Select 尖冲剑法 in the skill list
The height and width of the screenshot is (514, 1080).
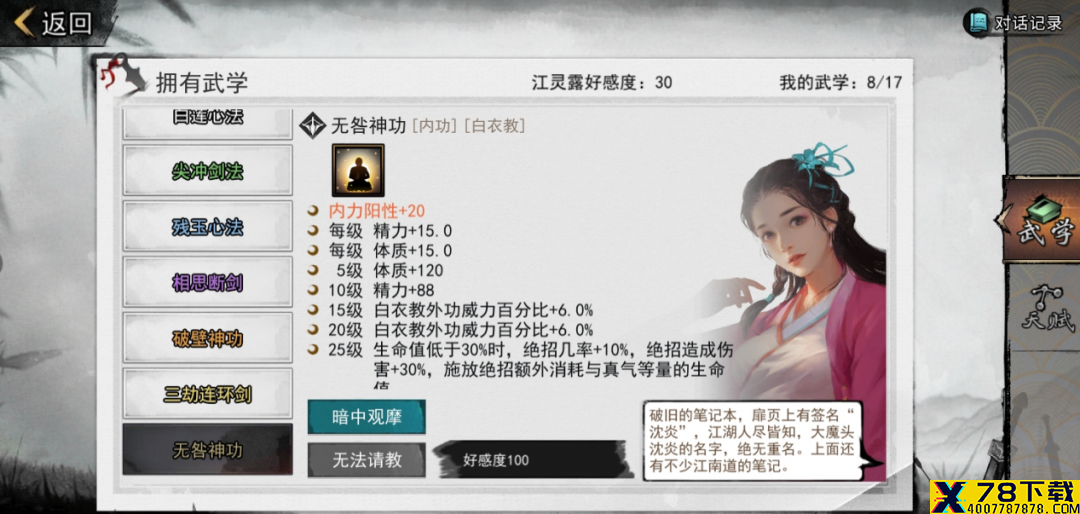coord(207,171)
